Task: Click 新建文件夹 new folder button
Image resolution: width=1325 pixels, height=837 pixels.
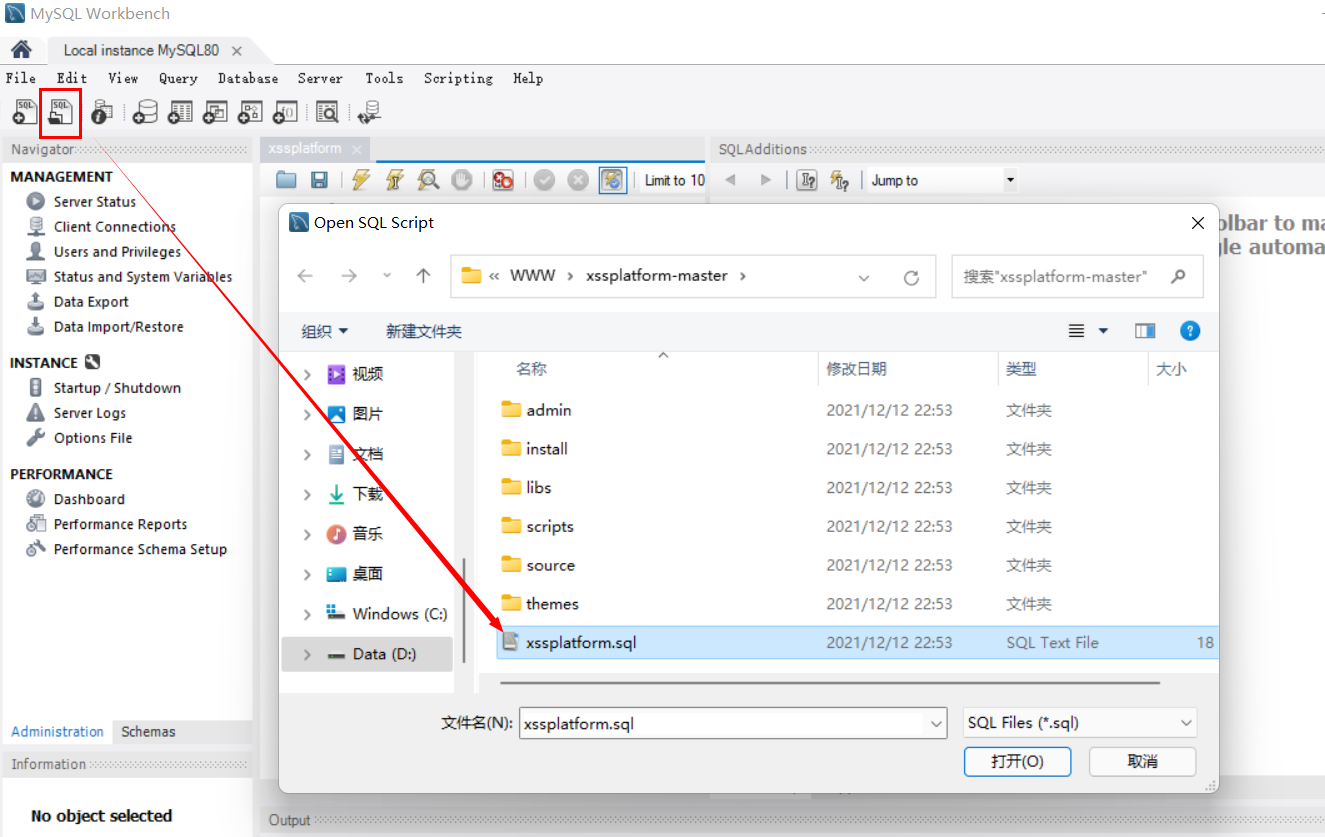Action: click(x=424, y=331)
